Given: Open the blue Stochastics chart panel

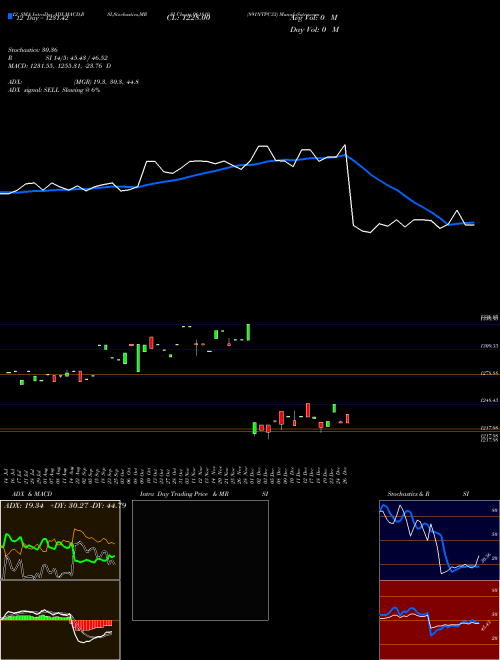Looking at the screenshot, I should (x=439, y=540).
